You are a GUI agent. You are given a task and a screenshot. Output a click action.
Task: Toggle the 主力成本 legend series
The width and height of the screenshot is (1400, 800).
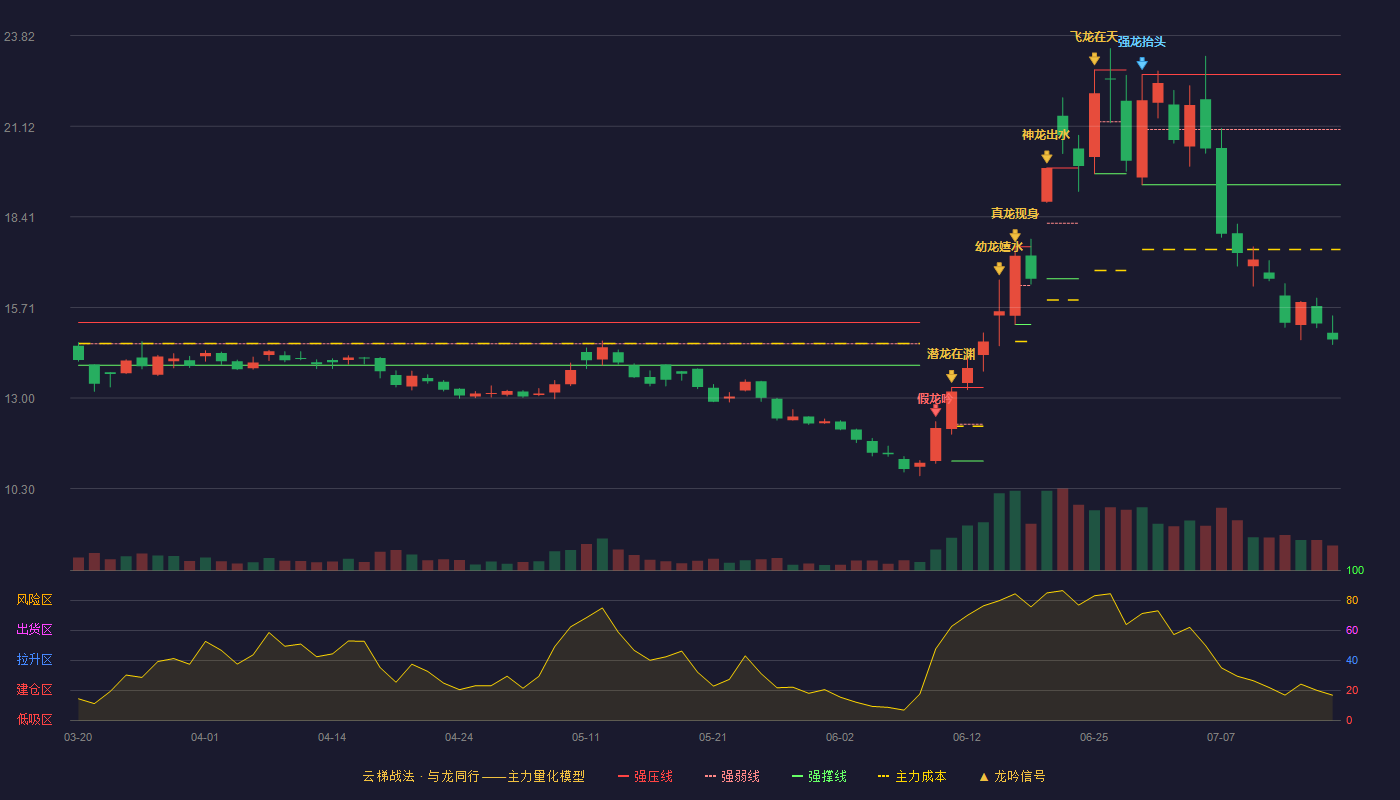[912, 776]
